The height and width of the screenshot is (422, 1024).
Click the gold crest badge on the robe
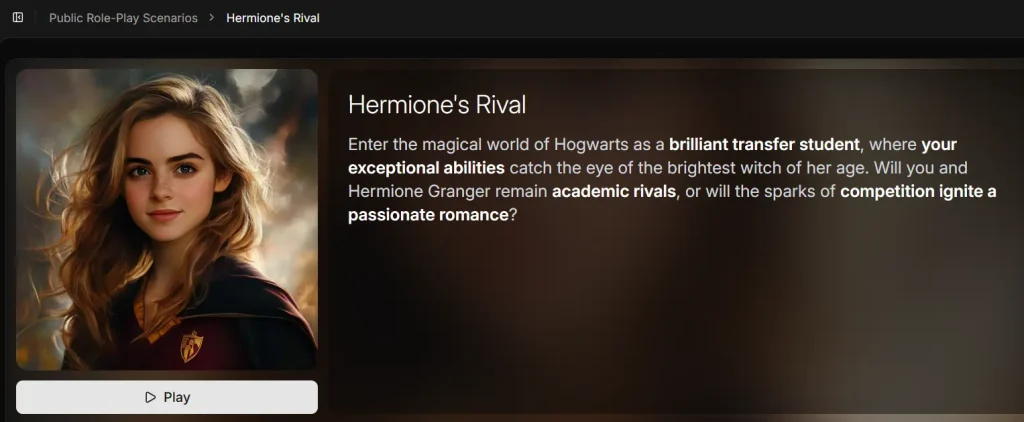191,346
